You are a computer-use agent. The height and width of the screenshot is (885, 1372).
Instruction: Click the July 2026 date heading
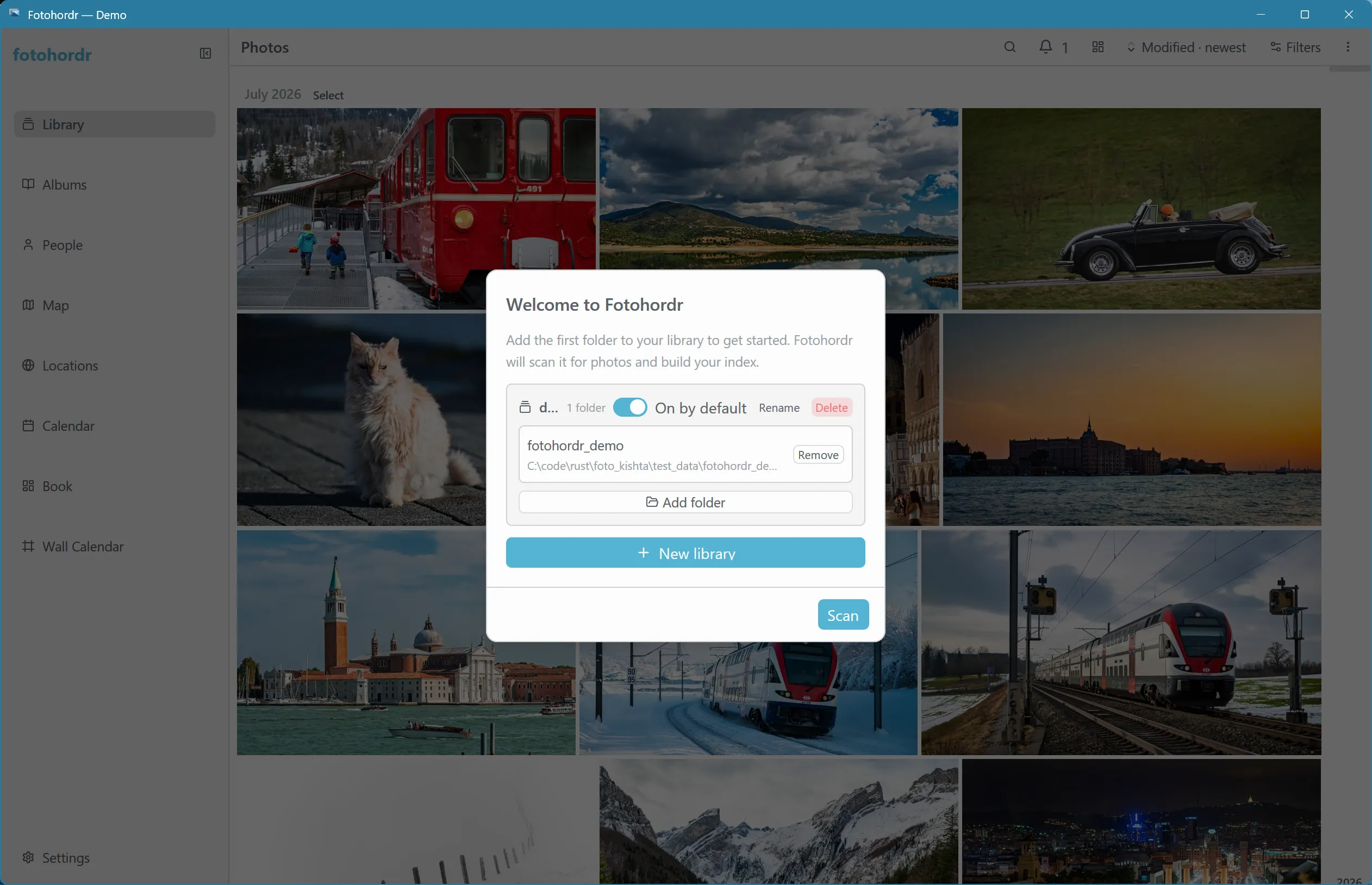coord(272,94)
